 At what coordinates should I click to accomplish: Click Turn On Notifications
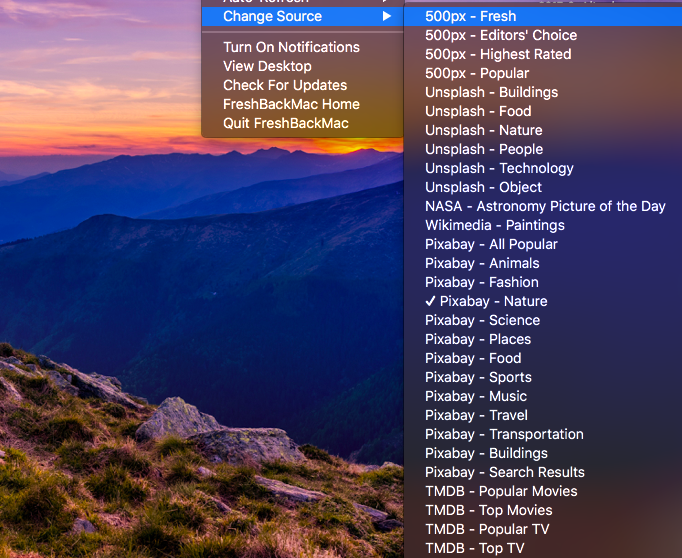click(291, 47)
